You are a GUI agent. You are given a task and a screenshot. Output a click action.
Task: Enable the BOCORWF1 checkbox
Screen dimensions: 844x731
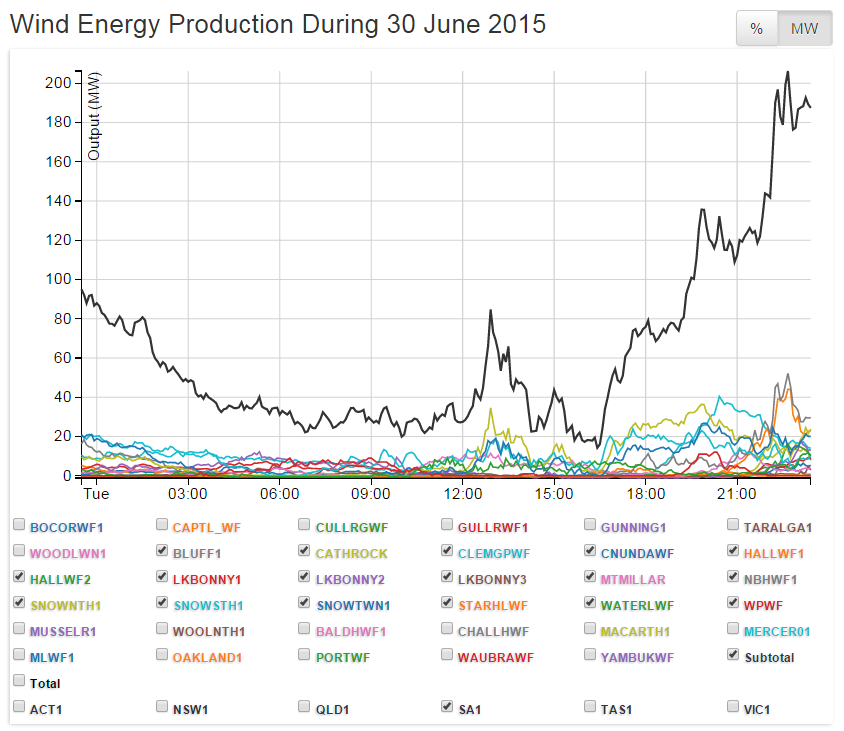click(19, 525)
